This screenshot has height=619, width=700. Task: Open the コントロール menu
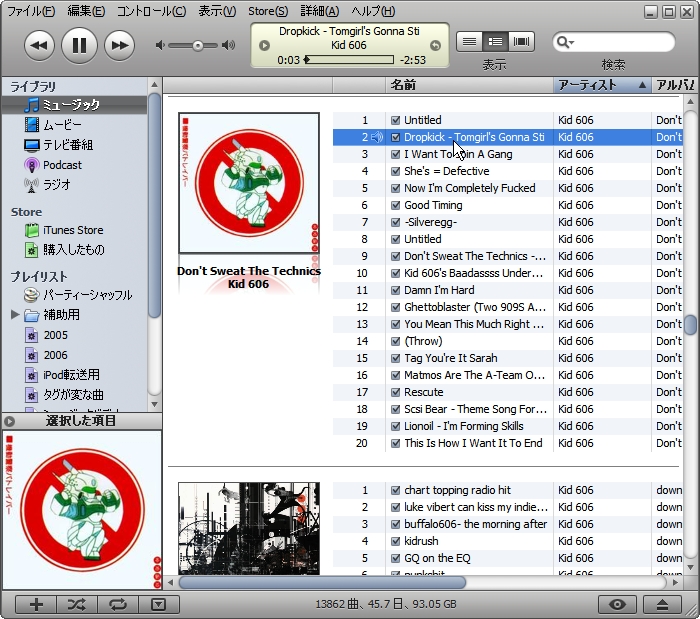click(151, 11)
